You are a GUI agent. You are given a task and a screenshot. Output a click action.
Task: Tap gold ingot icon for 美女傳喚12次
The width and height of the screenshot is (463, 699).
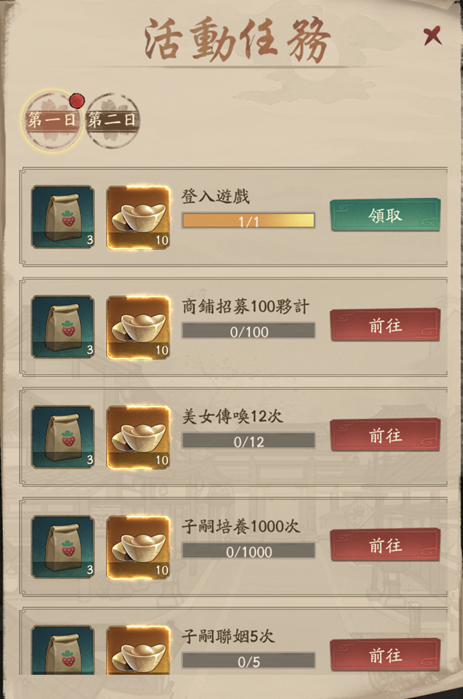point(138,437)
